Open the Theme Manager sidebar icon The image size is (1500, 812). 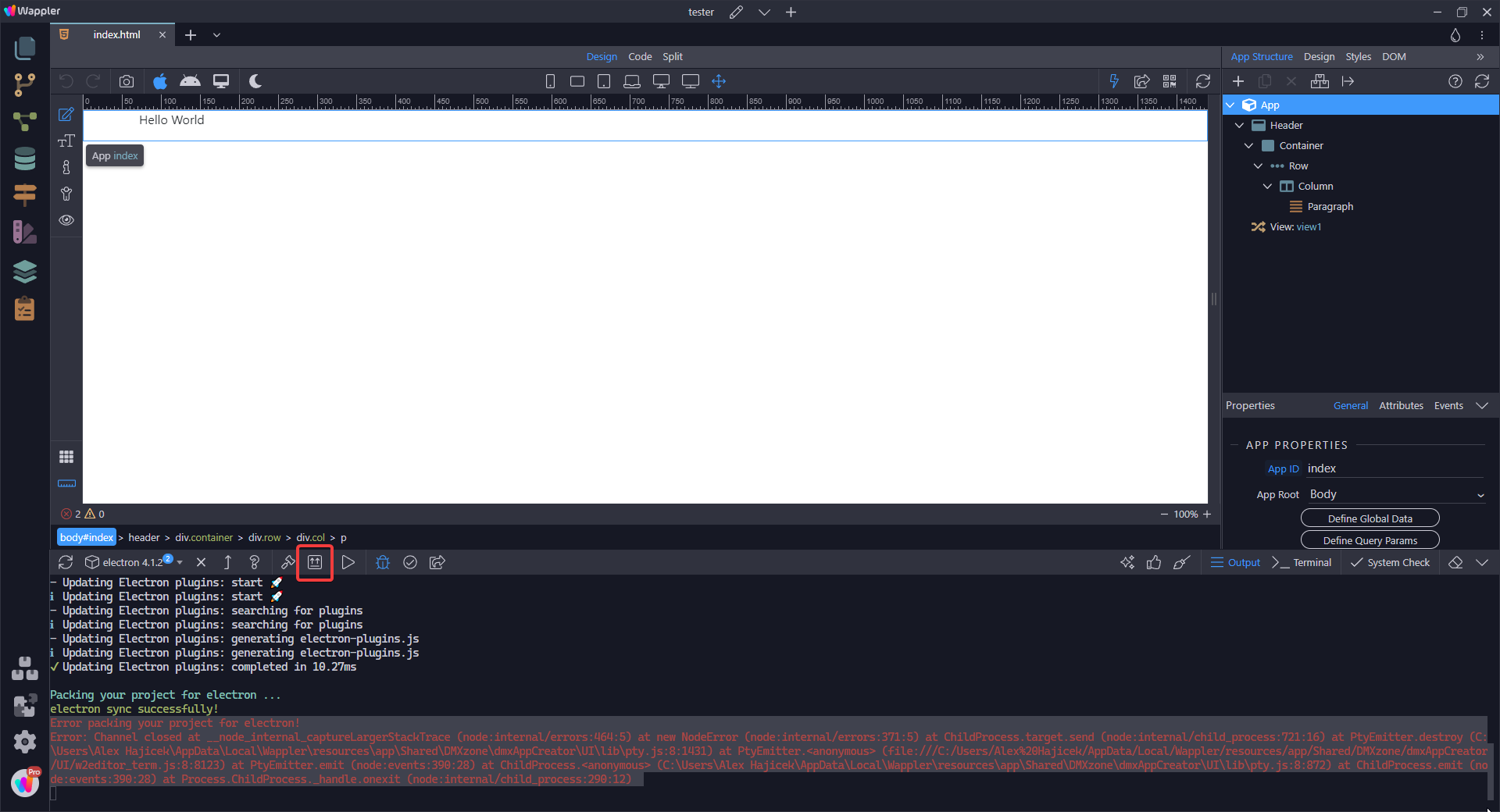[25, 232]
